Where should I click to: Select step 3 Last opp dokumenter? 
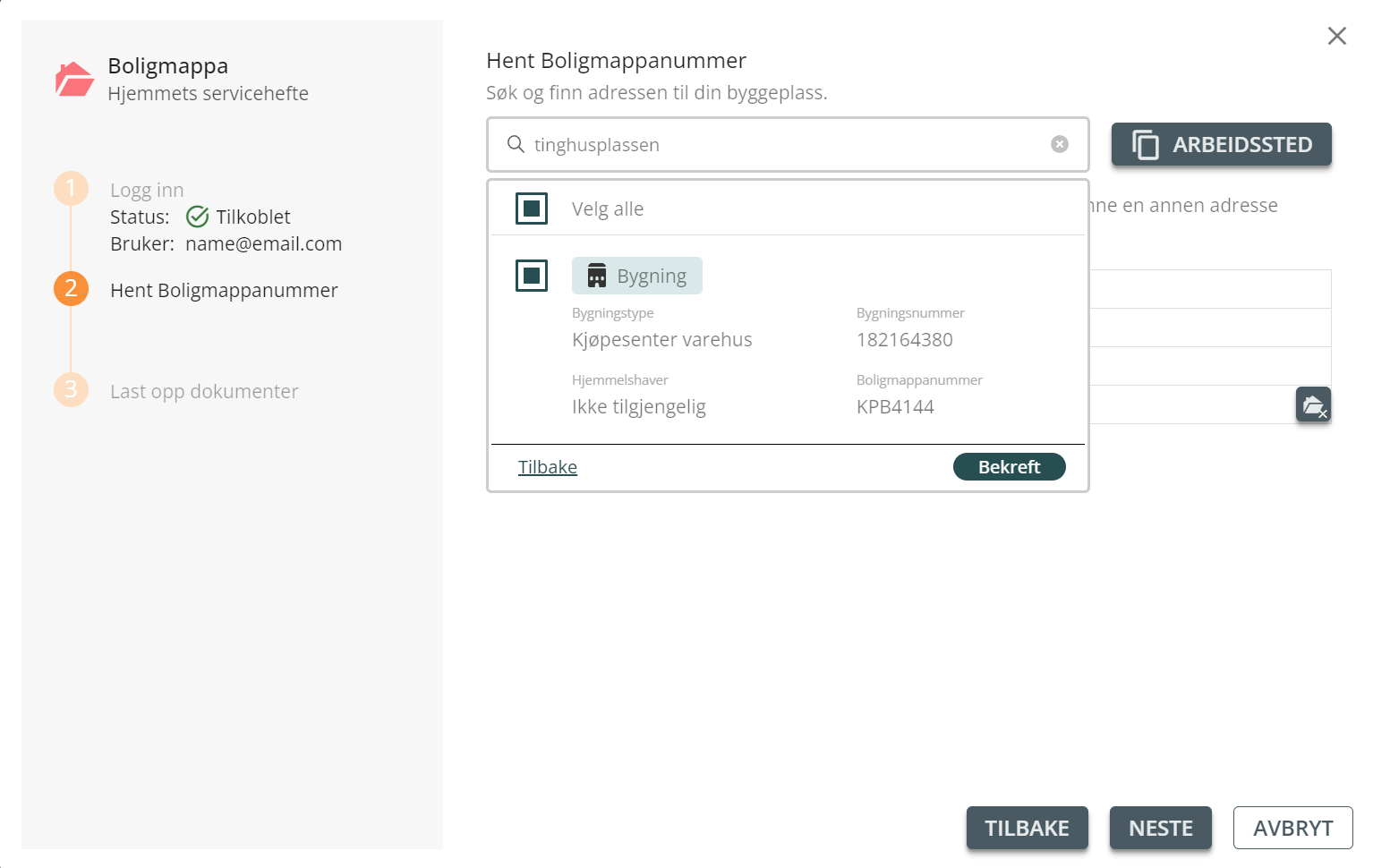click(x=71, y=390)
